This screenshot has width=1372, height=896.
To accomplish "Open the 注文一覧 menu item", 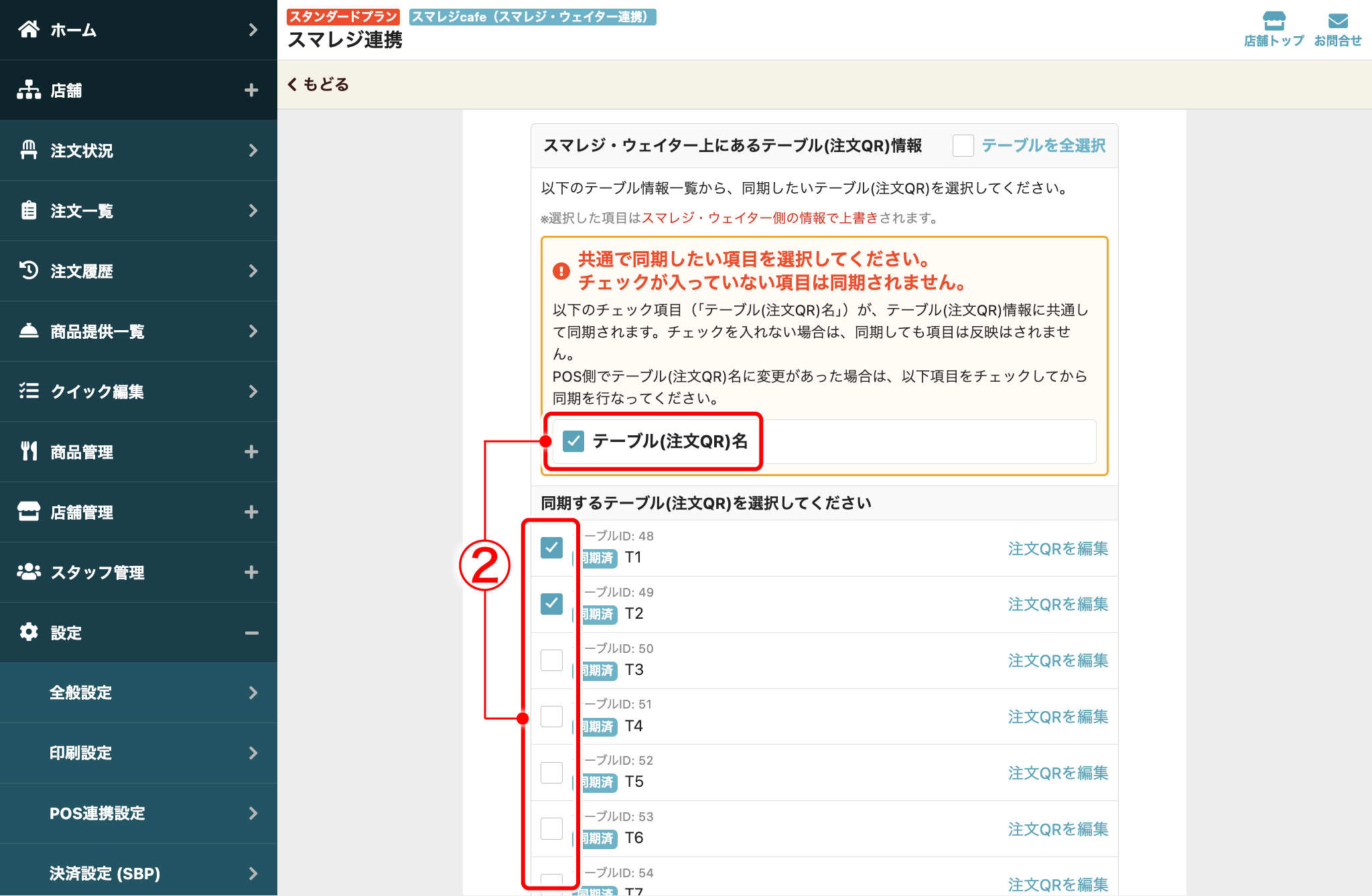I will (x=139, y=210).
